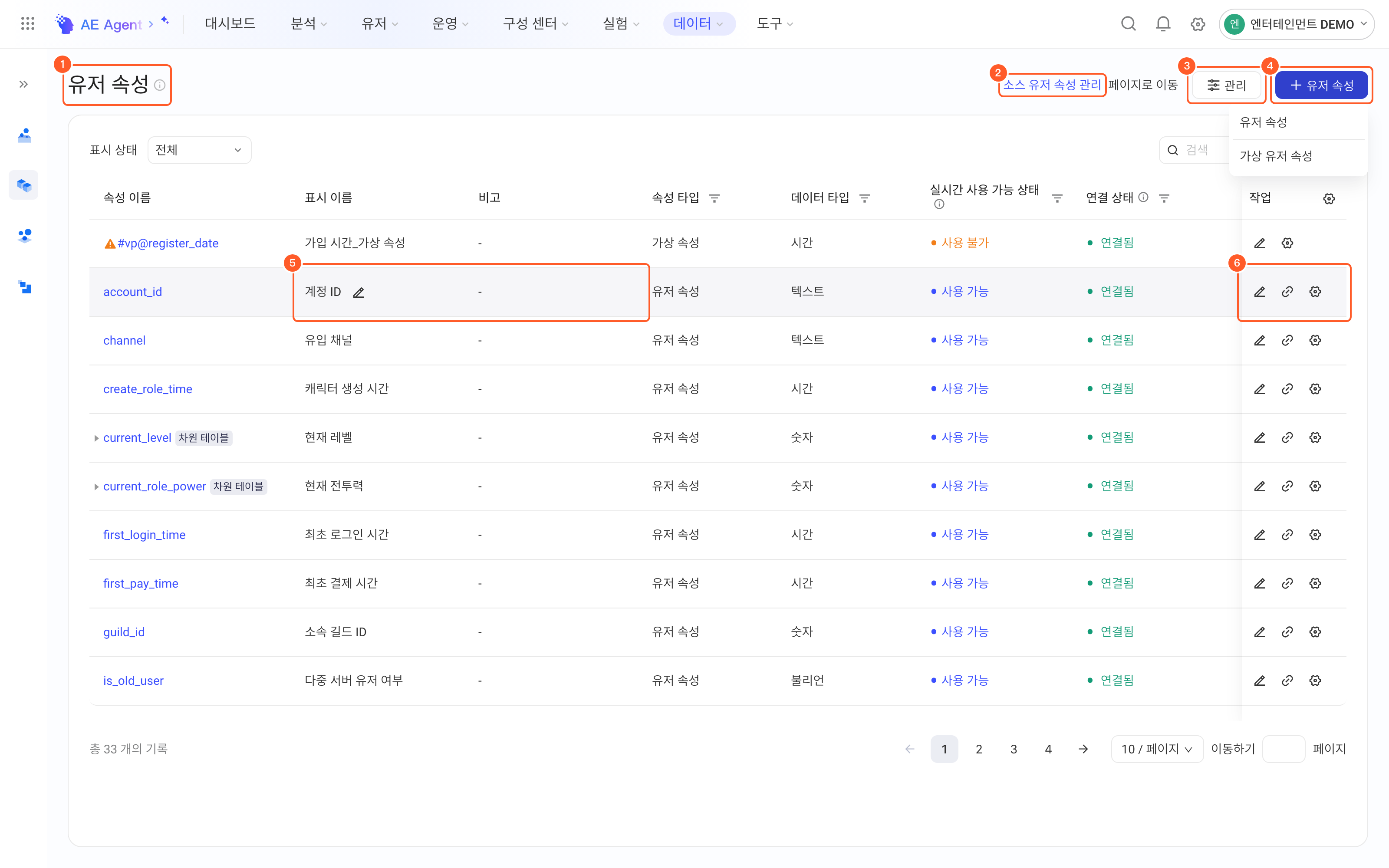Open table column settings gear in 작업 header
Viewport: 1389px width, 868px height.
pyautogui.click(x=1329, y=199)
